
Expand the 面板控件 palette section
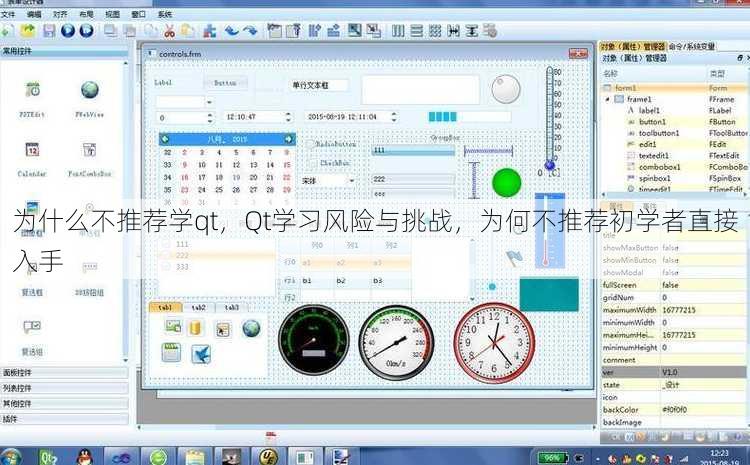pos(64,373)
